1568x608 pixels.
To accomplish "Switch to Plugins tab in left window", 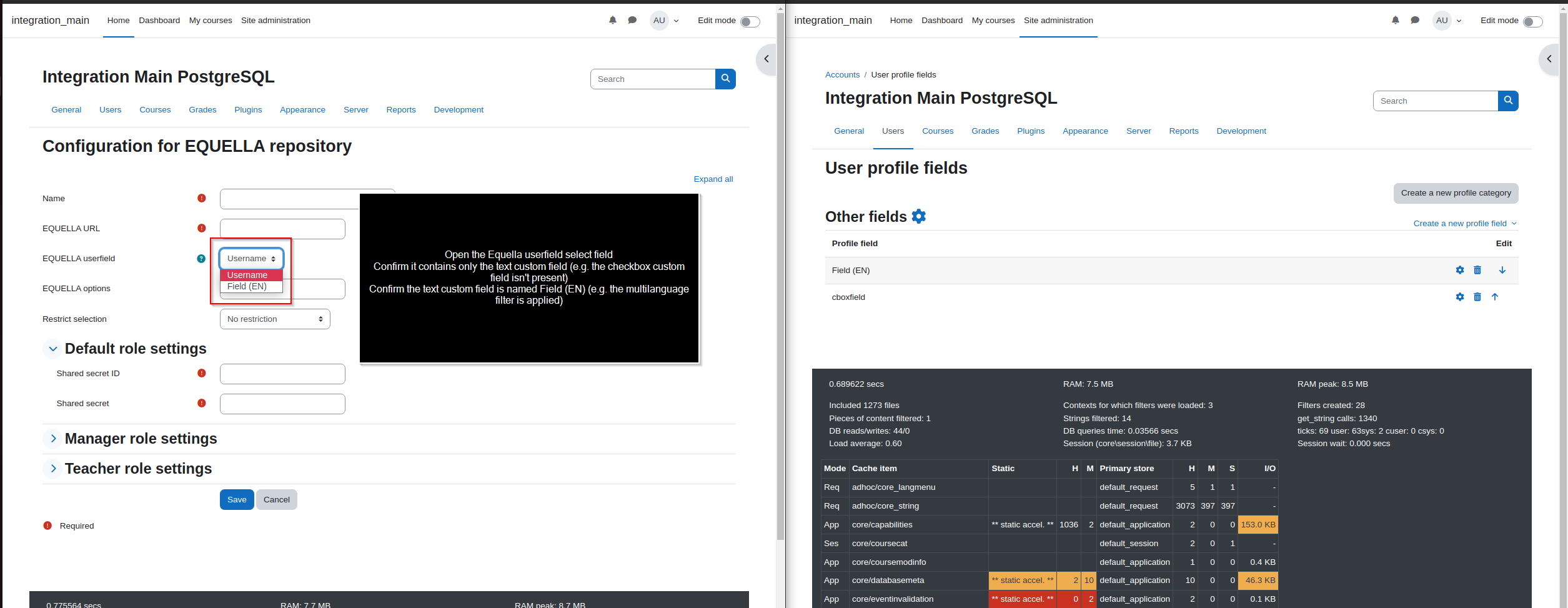I will click(x=248, y=110).
